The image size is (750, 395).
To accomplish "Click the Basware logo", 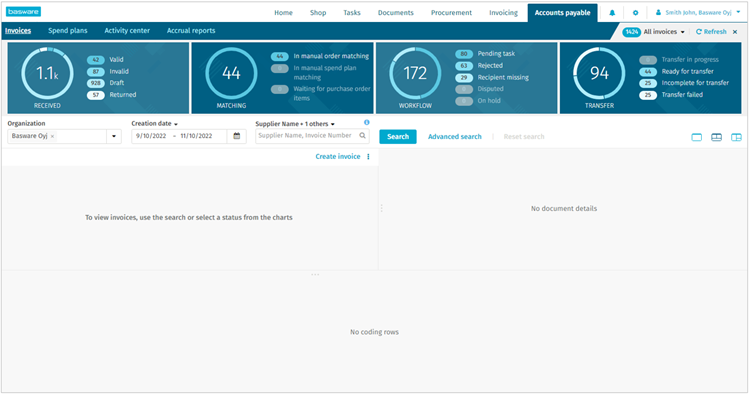I will tap(23, 11).
